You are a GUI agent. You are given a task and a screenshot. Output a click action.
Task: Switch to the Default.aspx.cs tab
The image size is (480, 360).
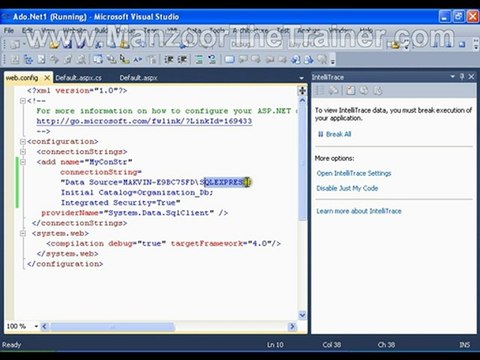click(x=79, y=78)
